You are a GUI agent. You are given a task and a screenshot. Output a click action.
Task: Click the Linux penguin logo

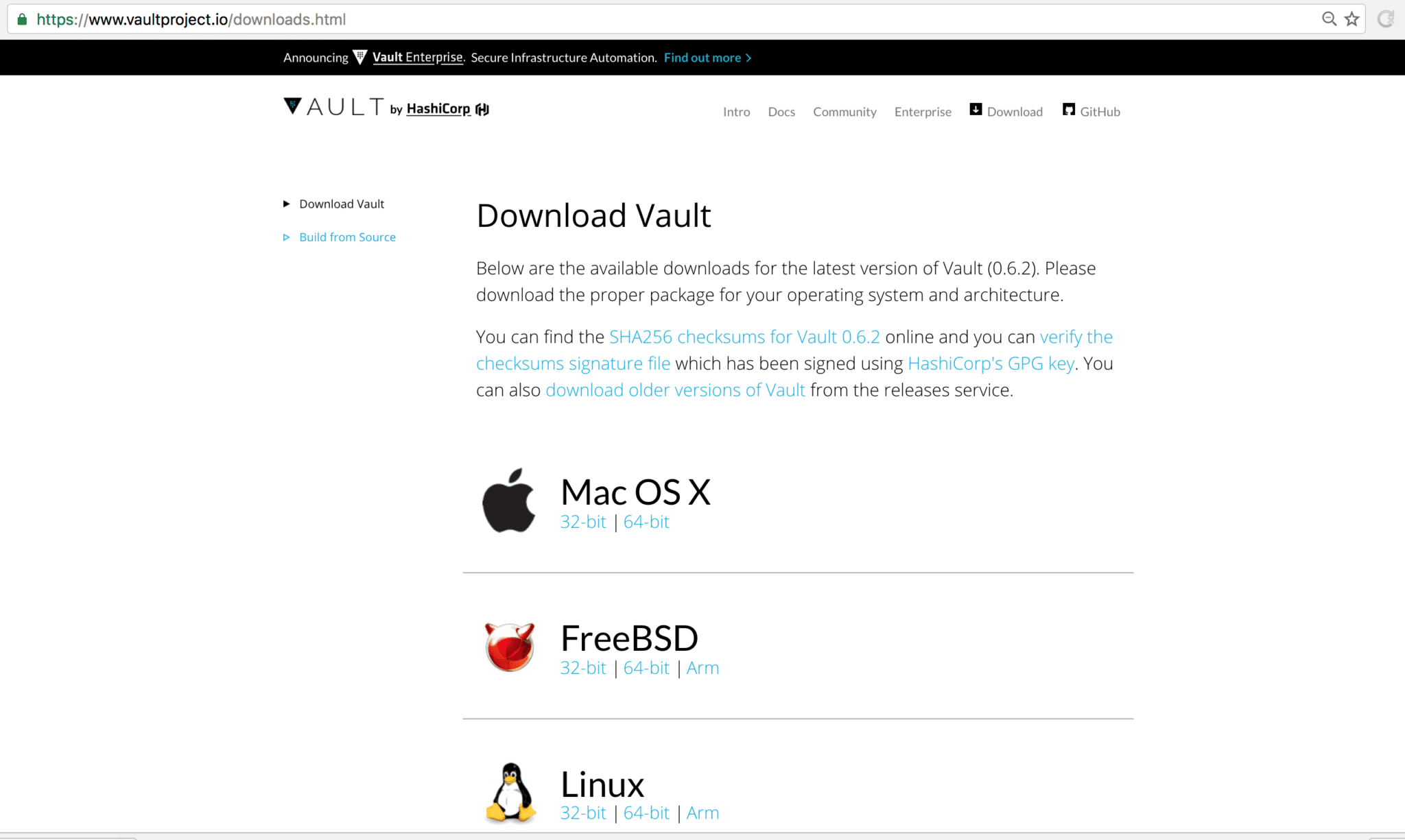click(x=511, y=792)
